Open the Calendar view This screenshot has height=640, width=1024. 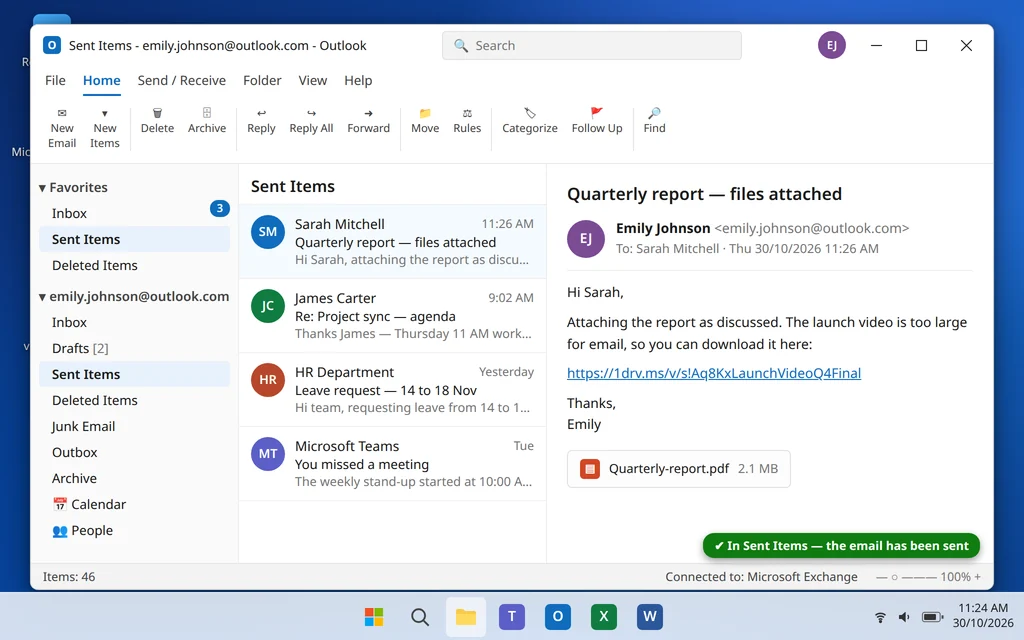pyautogui.click(x=135, y=505)
